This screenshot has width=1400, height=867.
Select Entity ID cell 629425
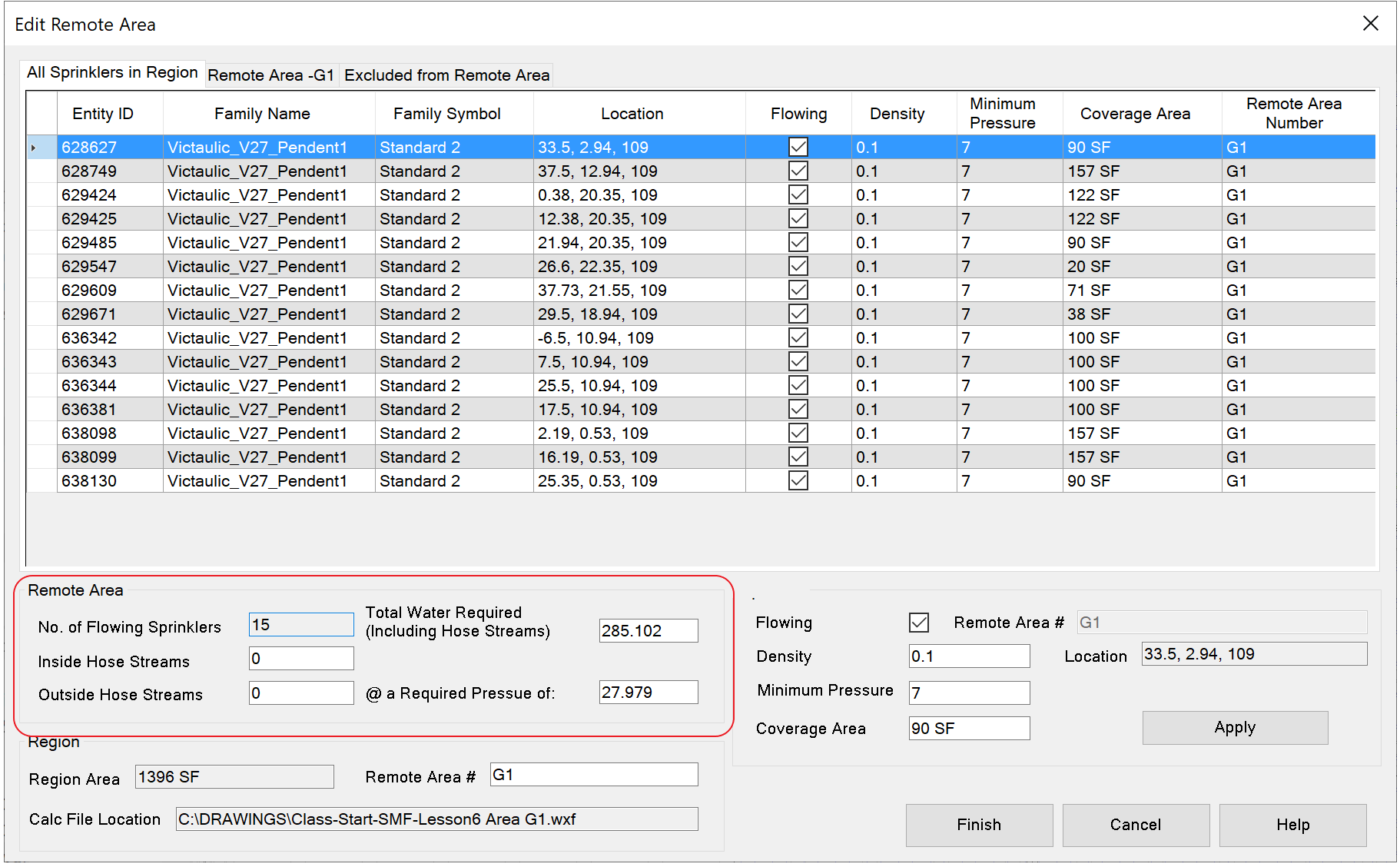[x=110, y=218]
